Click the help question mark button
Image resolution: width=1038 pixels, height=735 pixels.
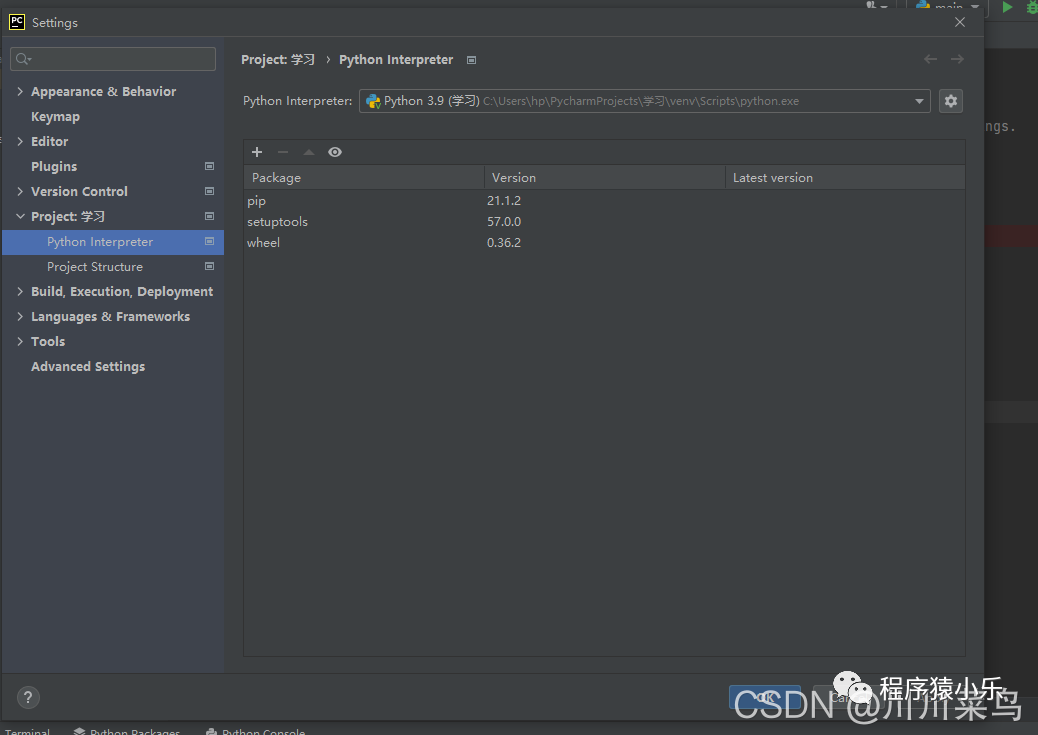coord(28,697)
